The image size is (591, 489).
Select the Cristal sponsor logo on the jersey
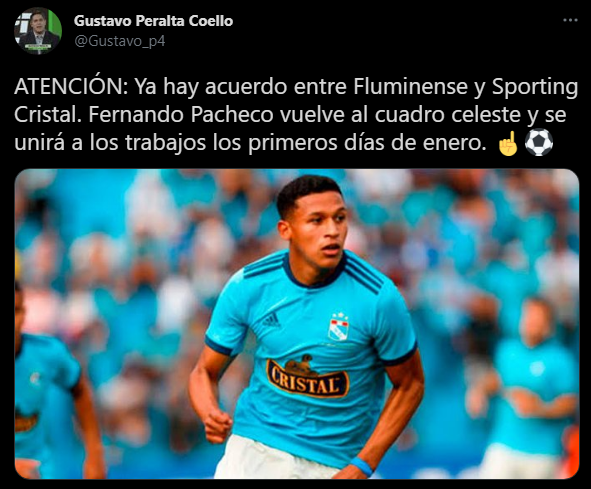click(x=308, y=377)
